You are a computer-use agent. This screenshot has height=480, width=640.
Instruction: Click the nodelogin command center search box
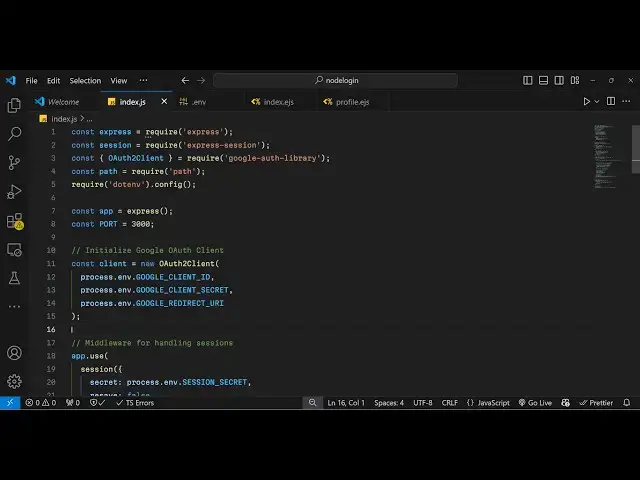(335, 80)
